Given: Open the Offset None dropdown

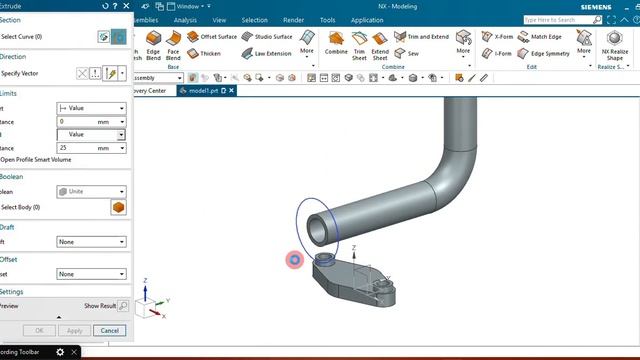Looking at the screenshot, I should pos(91,274).
